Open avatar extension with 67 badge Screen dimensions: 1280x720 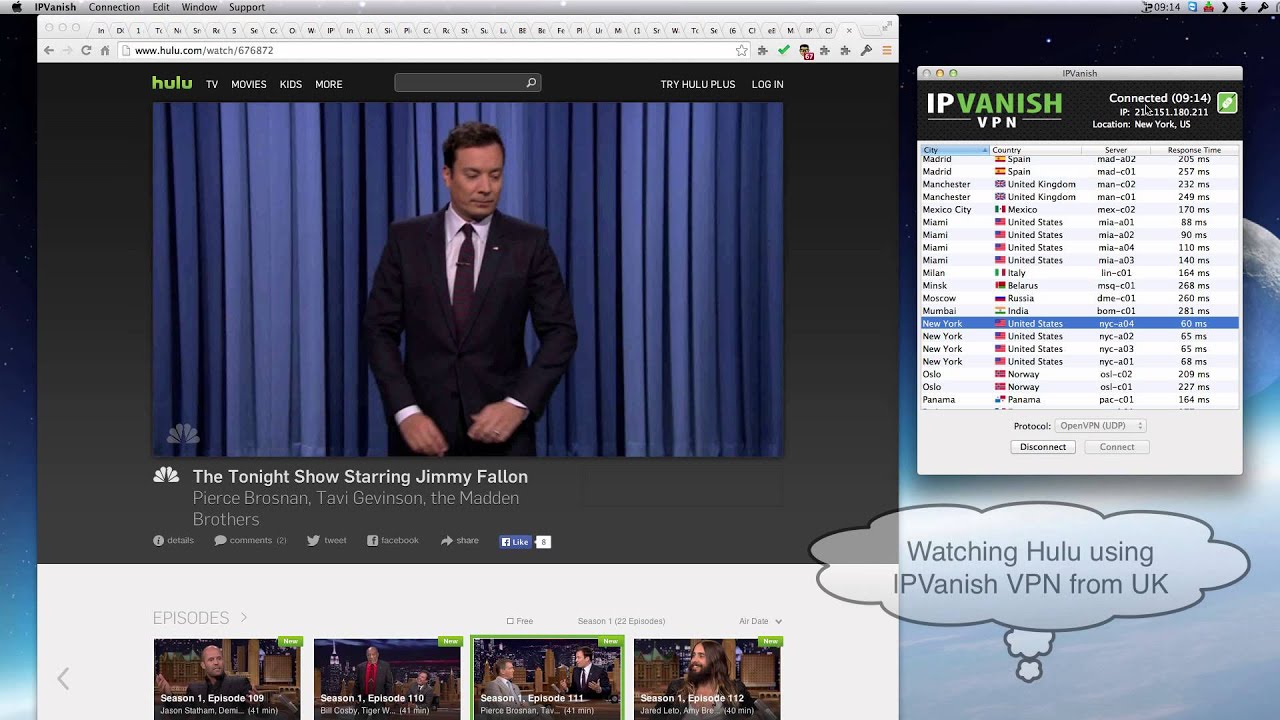click(x=805, y=51)
